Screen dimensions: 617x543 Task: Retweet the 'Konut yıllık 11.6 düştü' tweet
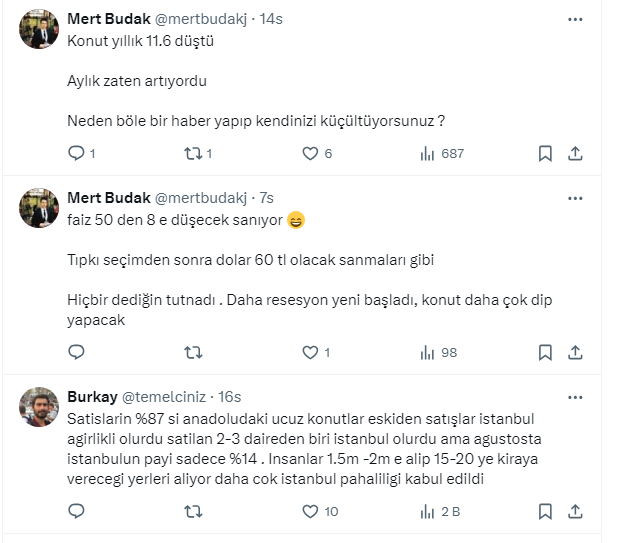pyautogui.click(x=195, y=154)
